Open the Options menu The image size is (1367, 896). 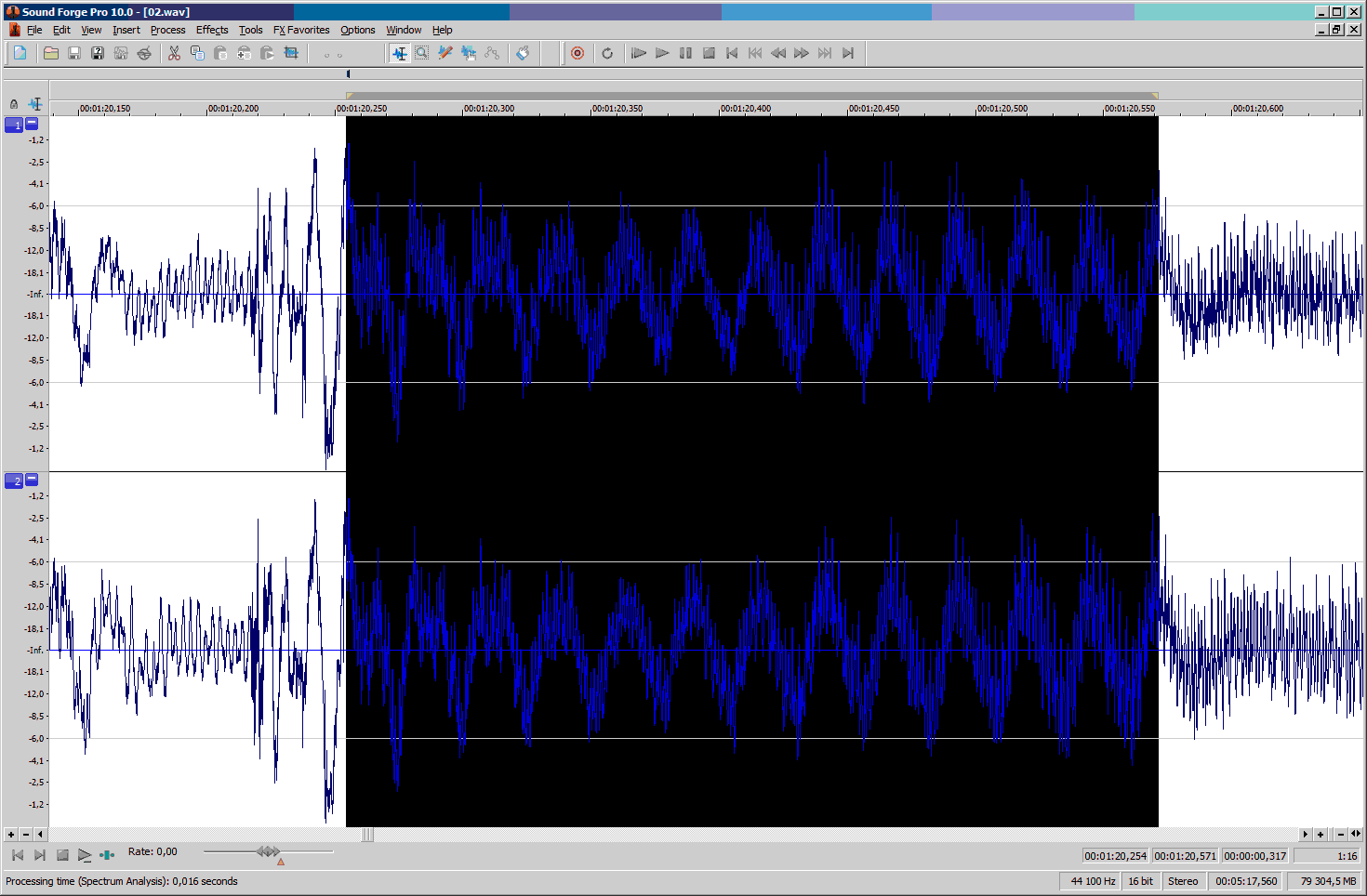click(358, 30)
